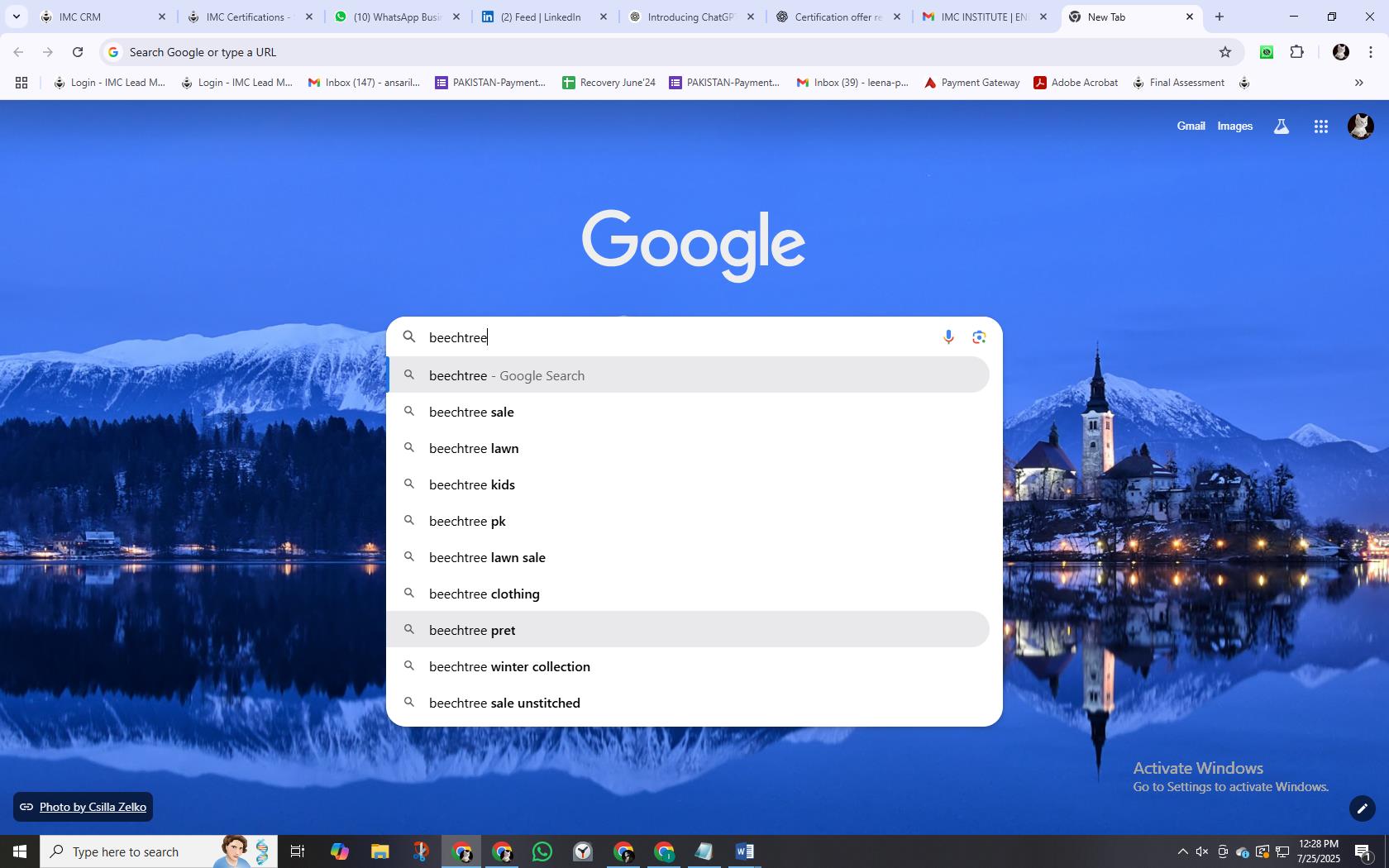Open Payment Gateway bookmark
1389x868 pixels.
[x=971, y=83]
